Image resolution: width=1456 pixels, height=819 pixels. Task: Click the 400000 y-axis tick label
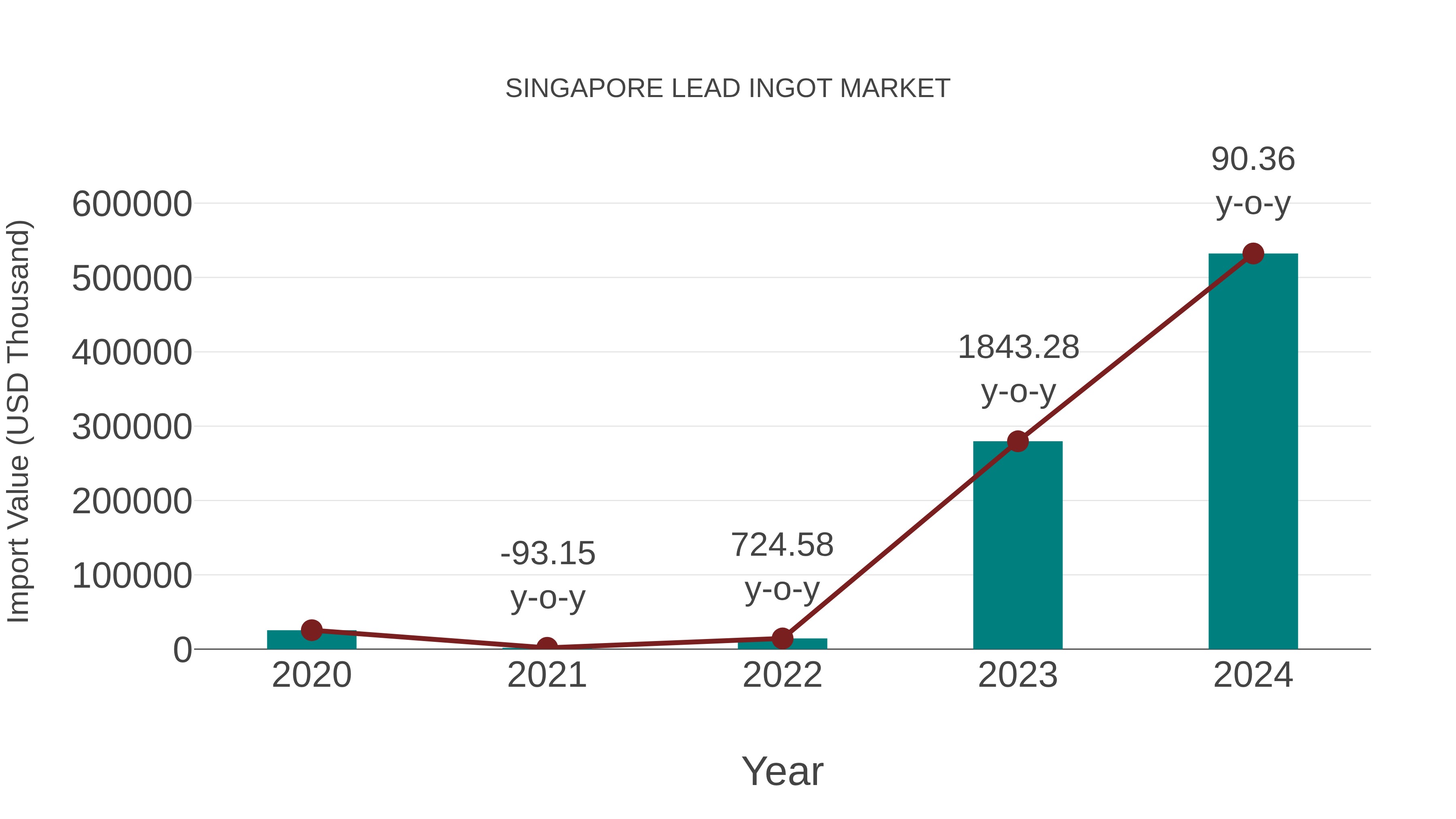(x=132, y=352)
